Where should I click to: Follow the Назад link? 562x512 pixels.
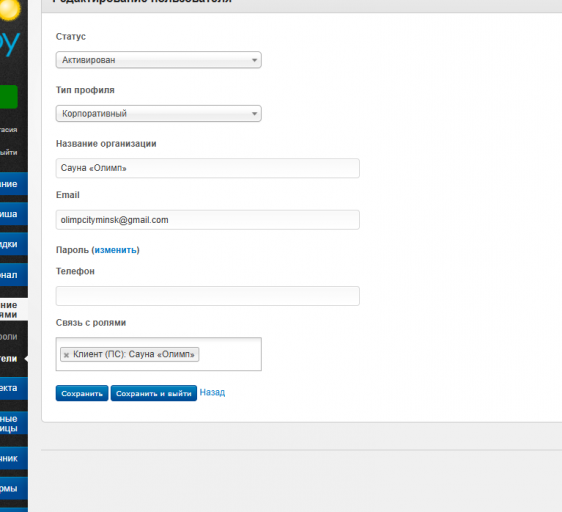(212, 392)
